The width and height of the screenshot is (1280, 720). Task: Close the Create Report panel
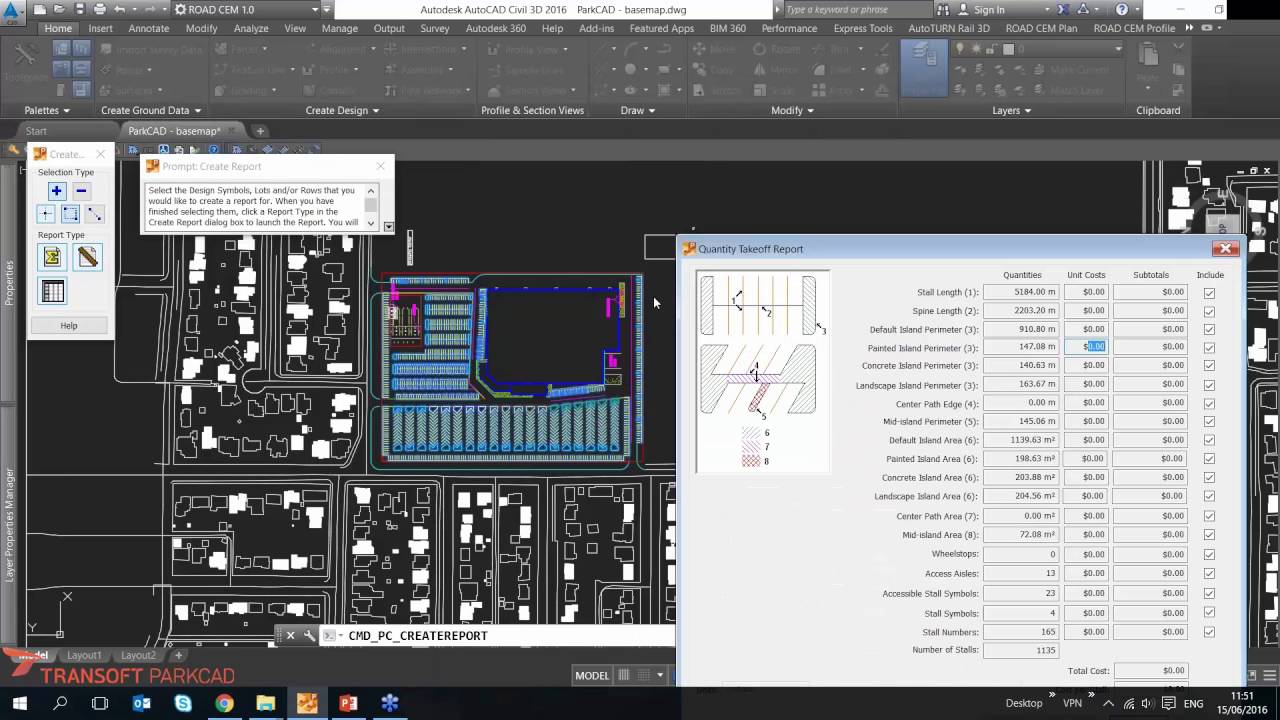click(x=100, y=154)
